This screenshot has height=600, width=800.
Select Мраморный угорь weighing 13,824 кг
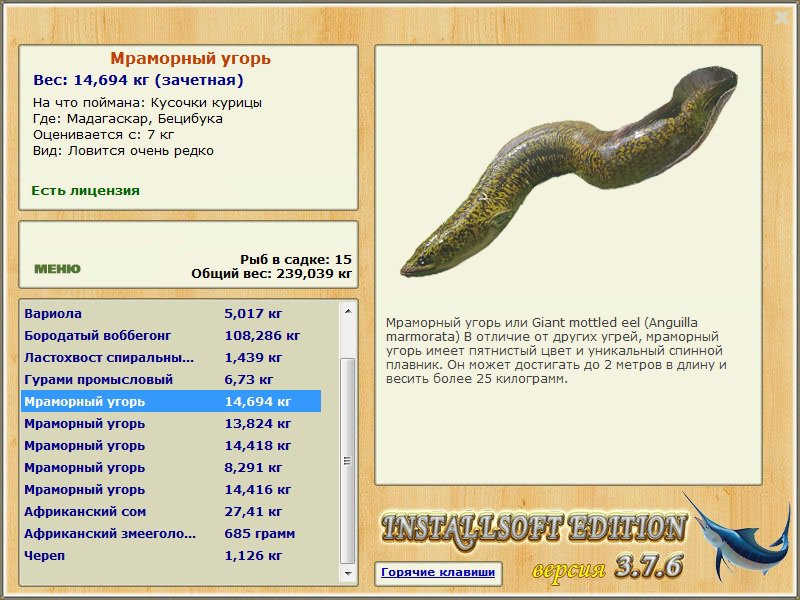pos(171,423)
